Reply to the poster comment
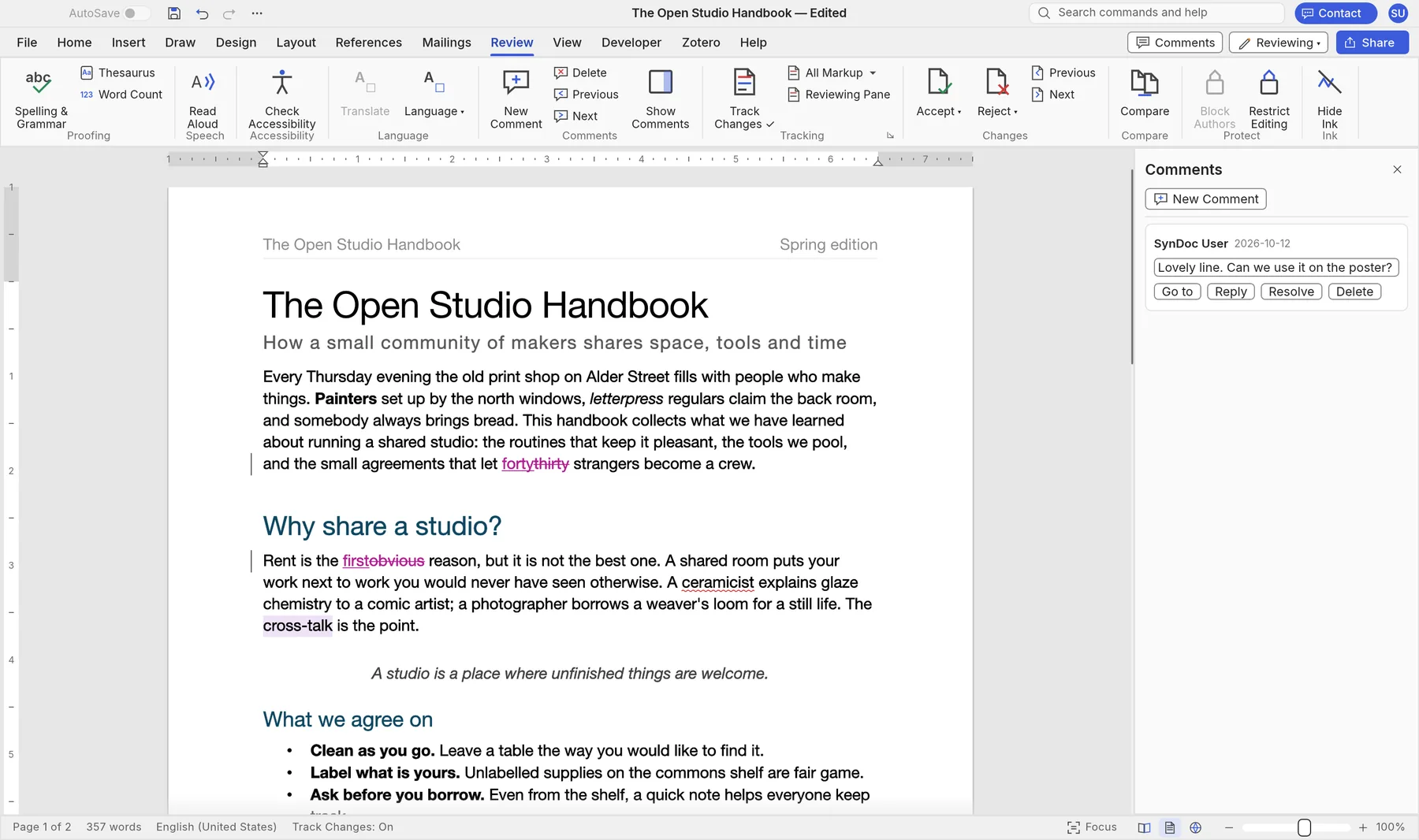1419x840 pixels. [1231, 292]
